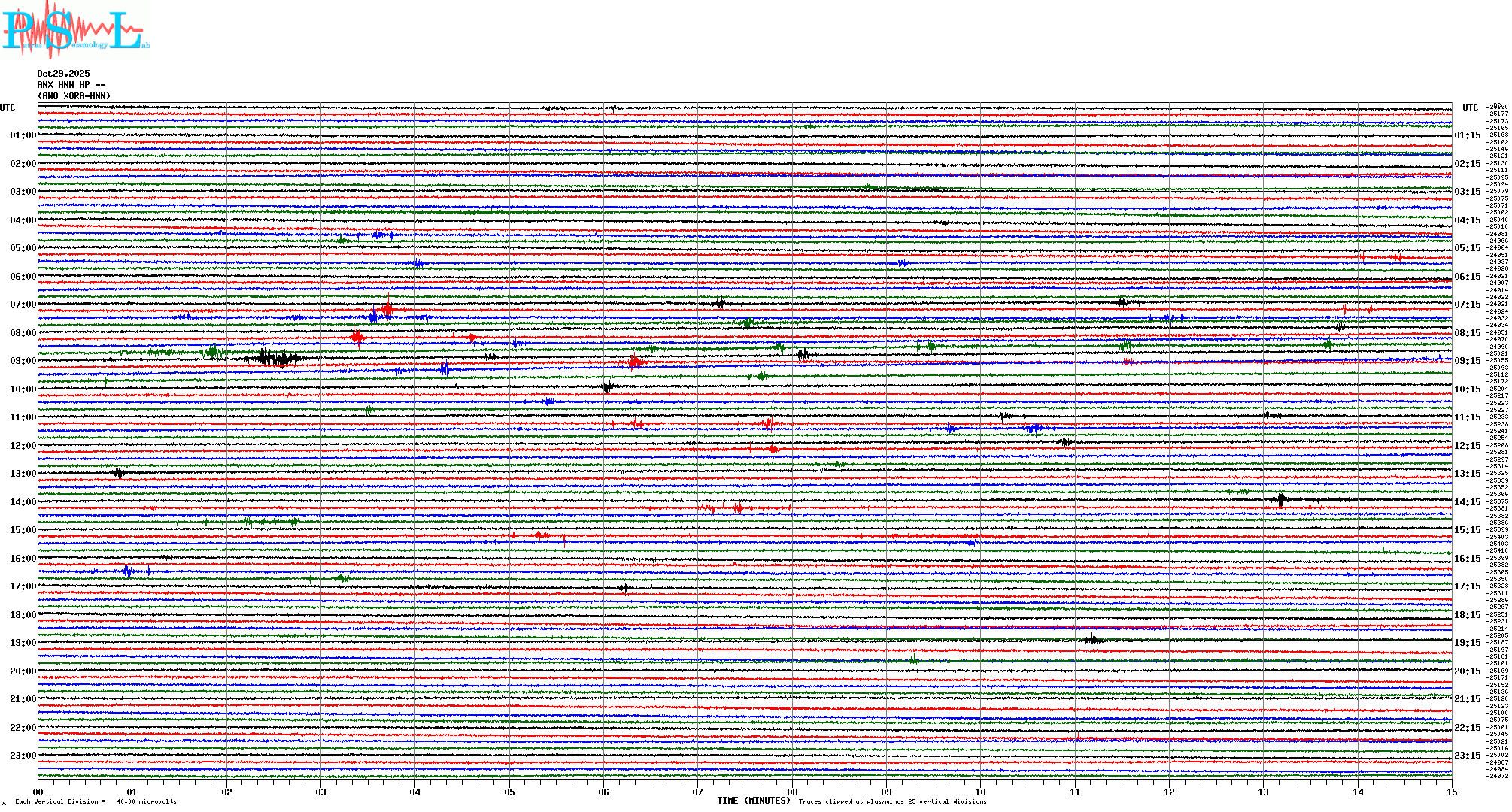Select the 09:00 hour label on left
1512x812 pixels.
(x=23, y=361)
